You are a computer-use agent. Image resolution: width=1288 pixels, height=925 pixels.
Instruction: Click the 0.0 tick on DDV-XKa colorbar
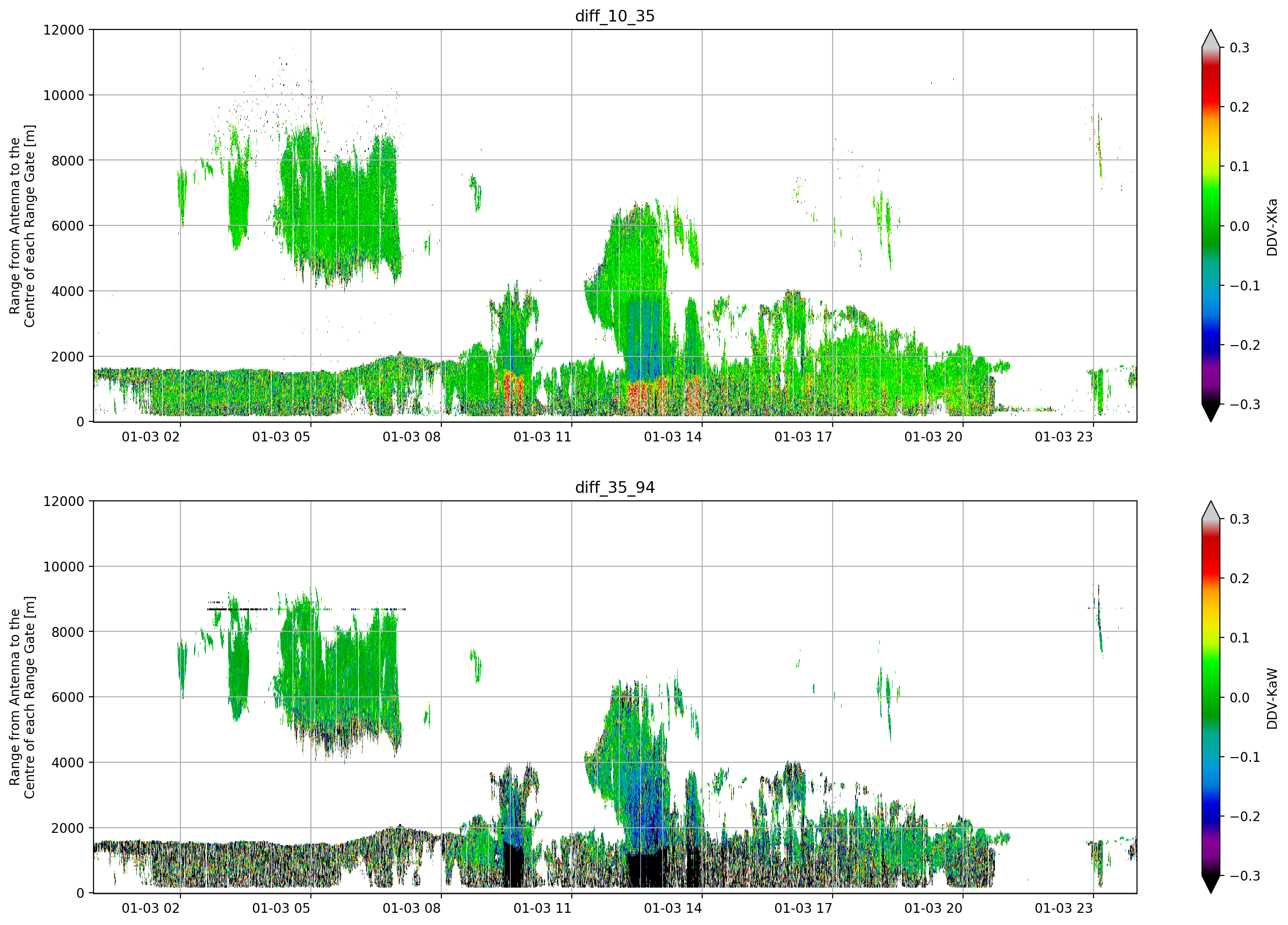pyautogui.click(x=1239, y=226)
